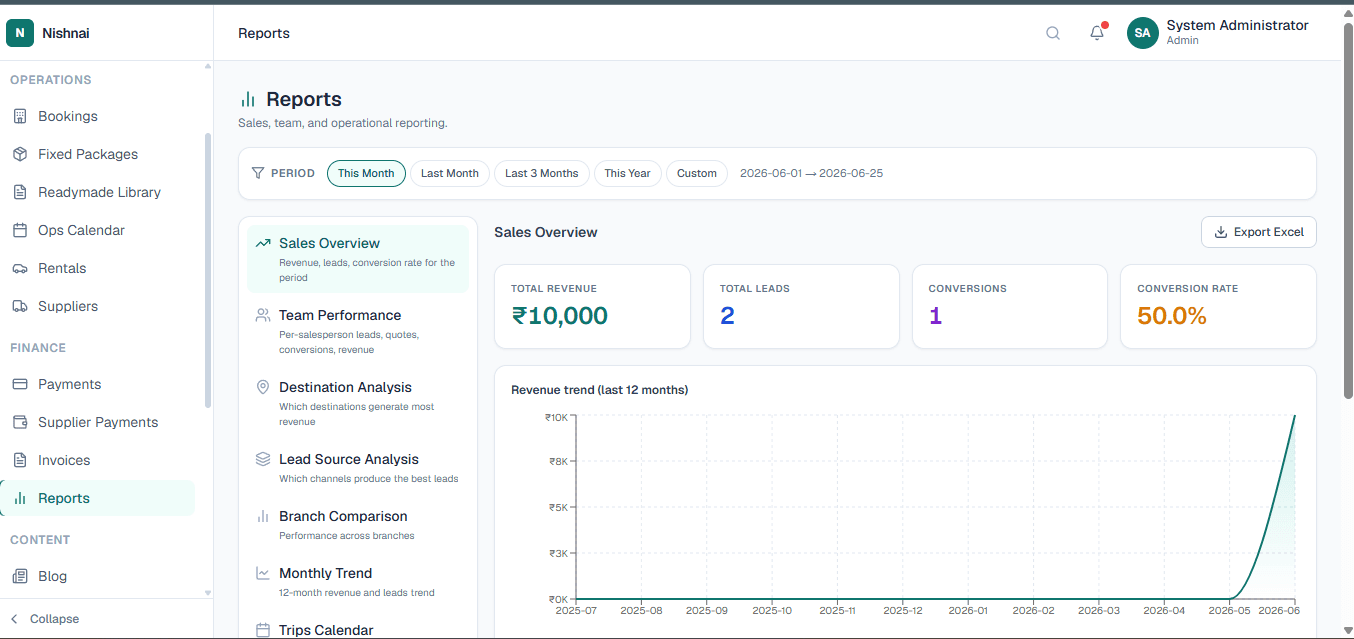Click the Conversion Rate 50.0% value
This screenshot has height=639, width=1354.
click(1172, 316)
